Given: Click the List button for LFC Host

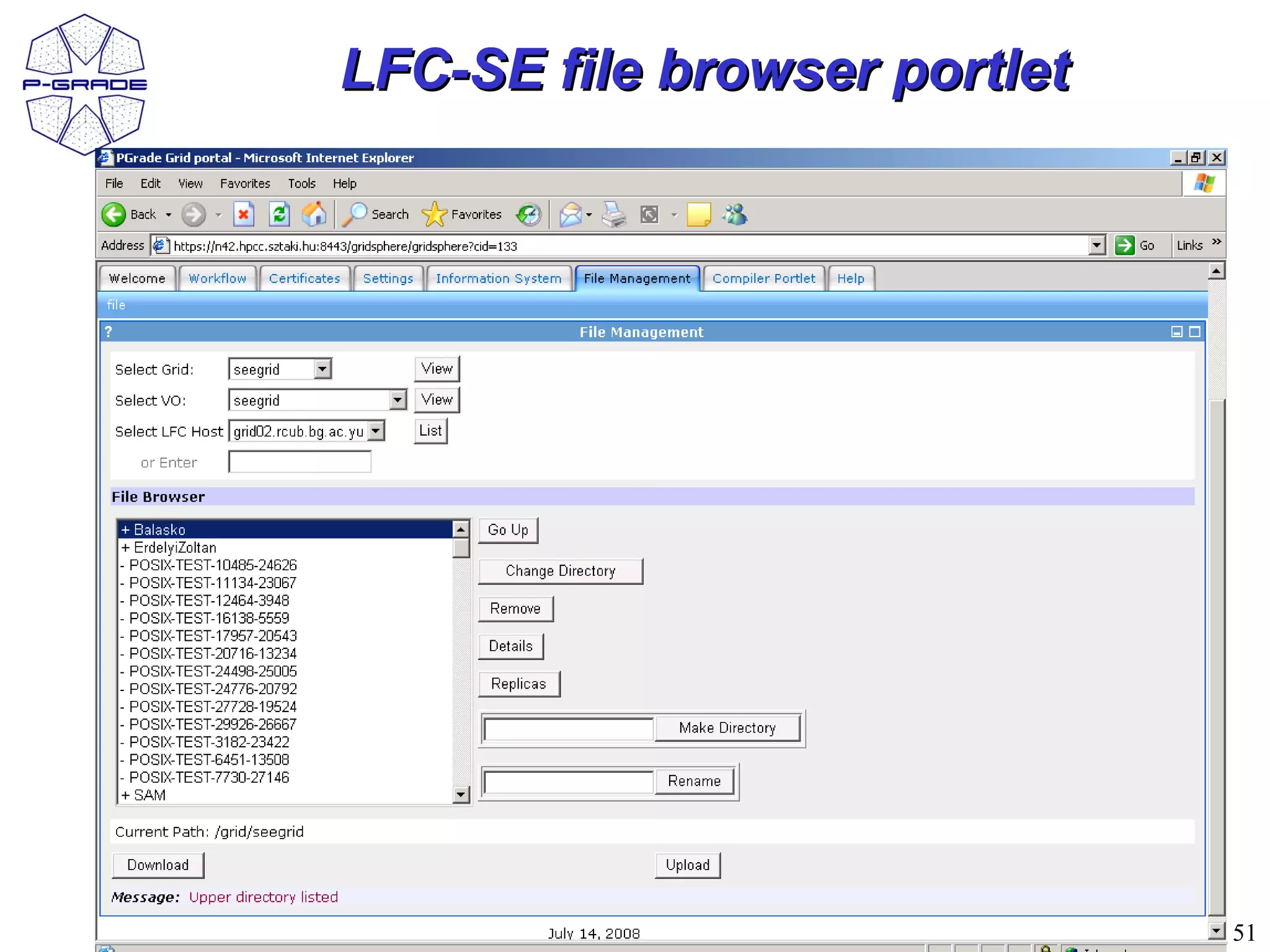Looking at the screenshot, I should [x=430, y=431].
